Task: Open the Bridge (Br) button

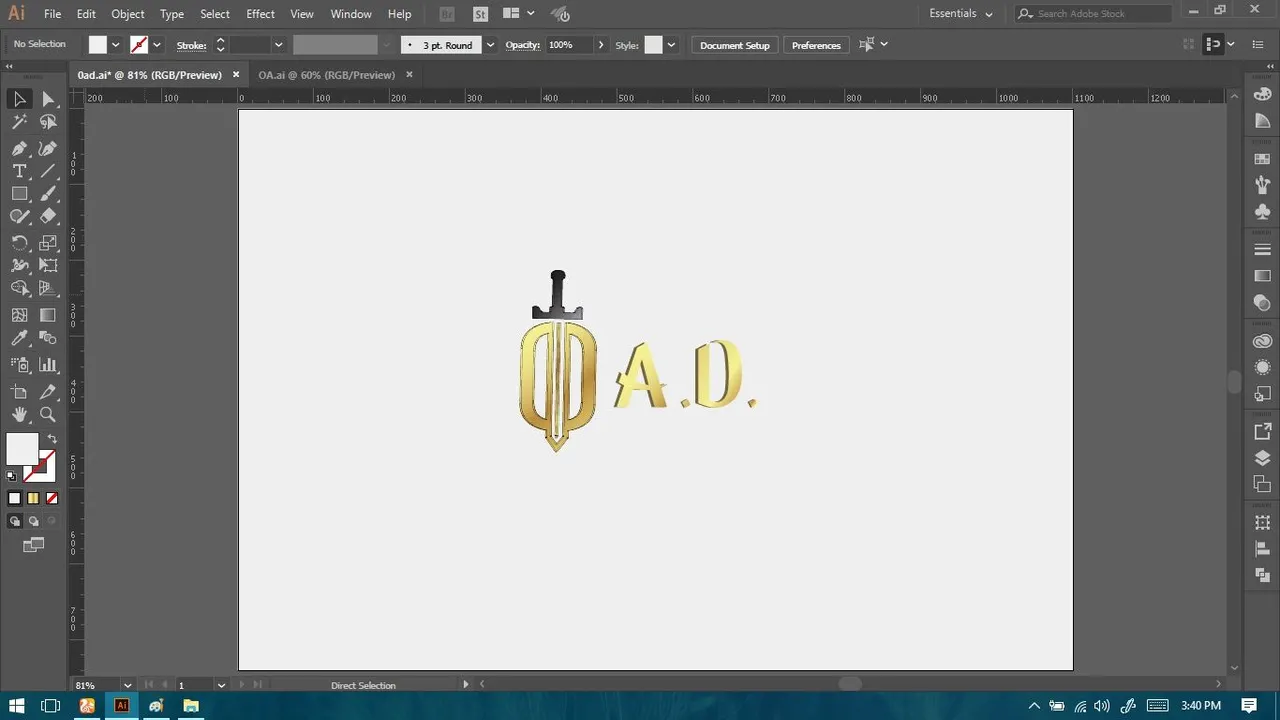Action: click(447, 14)
